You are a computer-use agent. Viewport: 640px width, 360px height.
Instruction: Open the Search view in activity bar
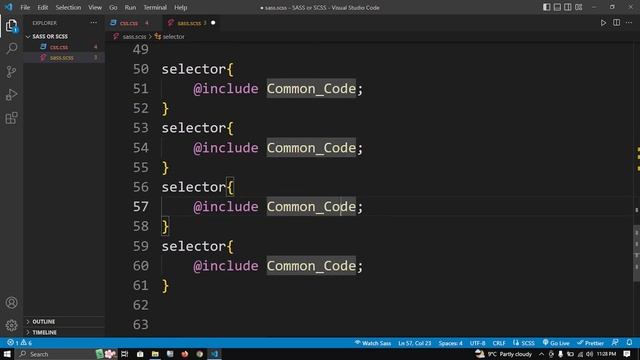coord(11,48)
